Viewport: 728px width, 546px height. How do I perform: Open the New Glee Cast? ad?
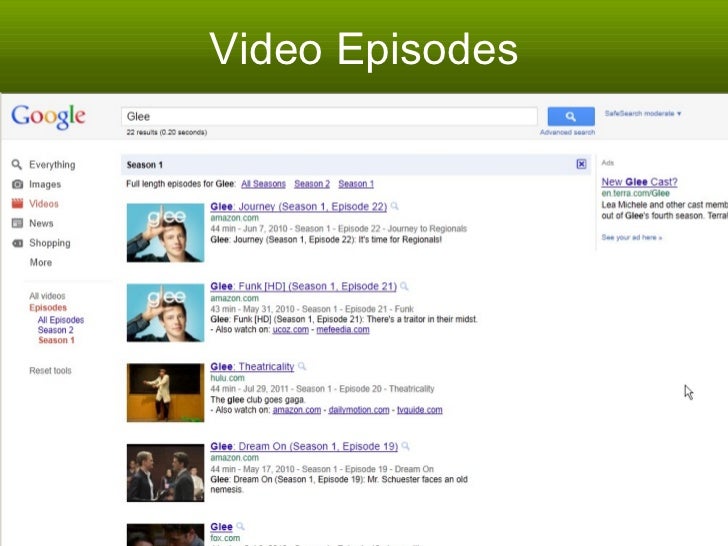tap(639, 182)
